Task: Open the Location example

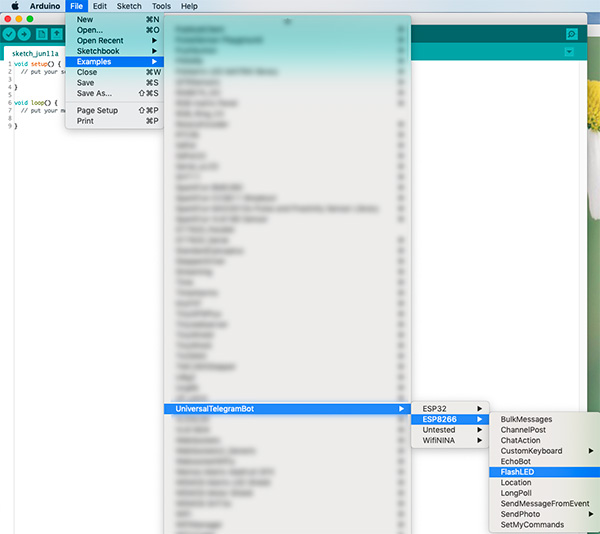Action: pyautogui.click(x=545, y=483)
